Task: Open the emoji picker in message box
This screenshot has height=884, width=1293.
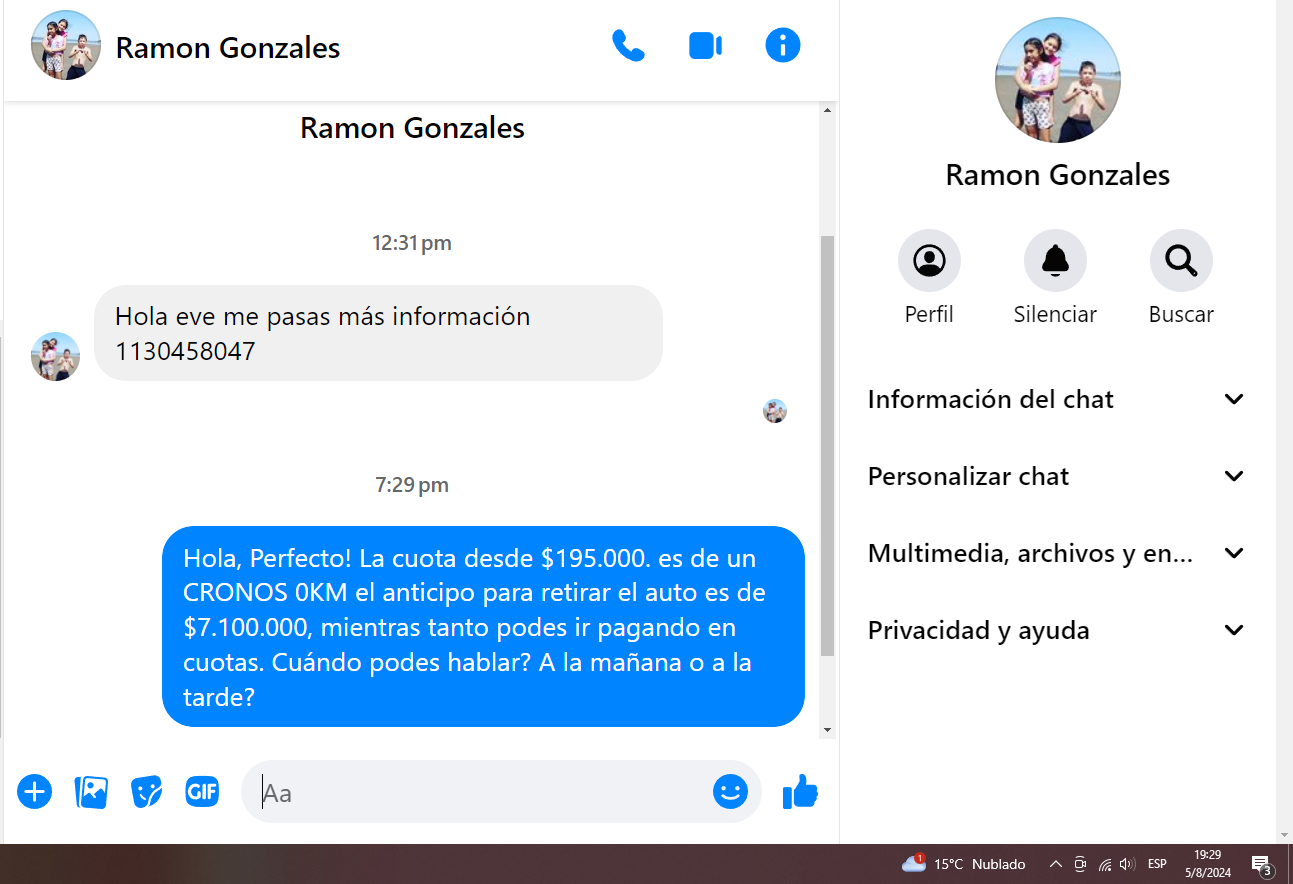Action: (730, 792)
